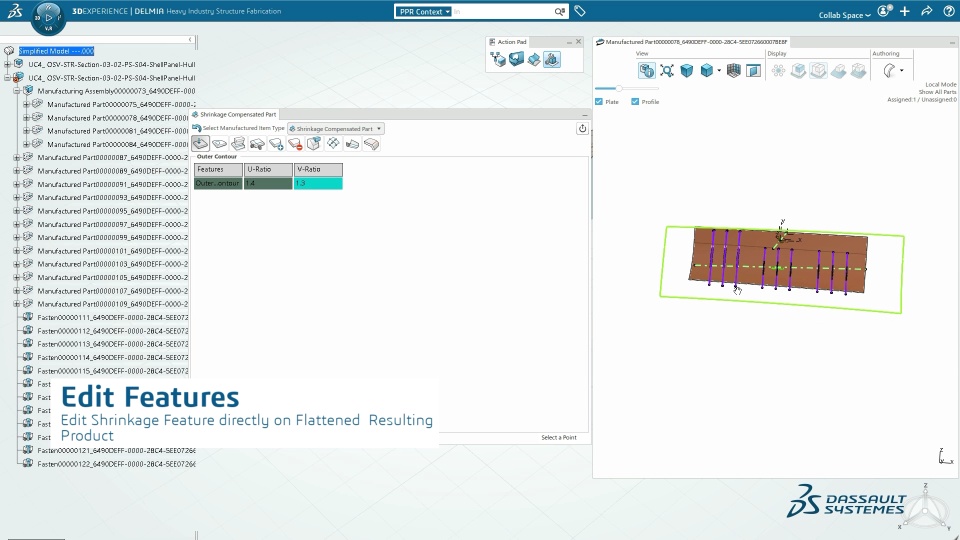Click the part information view icon
The width and height of the screenshot is (960, 540).
[x=647, y=70]
